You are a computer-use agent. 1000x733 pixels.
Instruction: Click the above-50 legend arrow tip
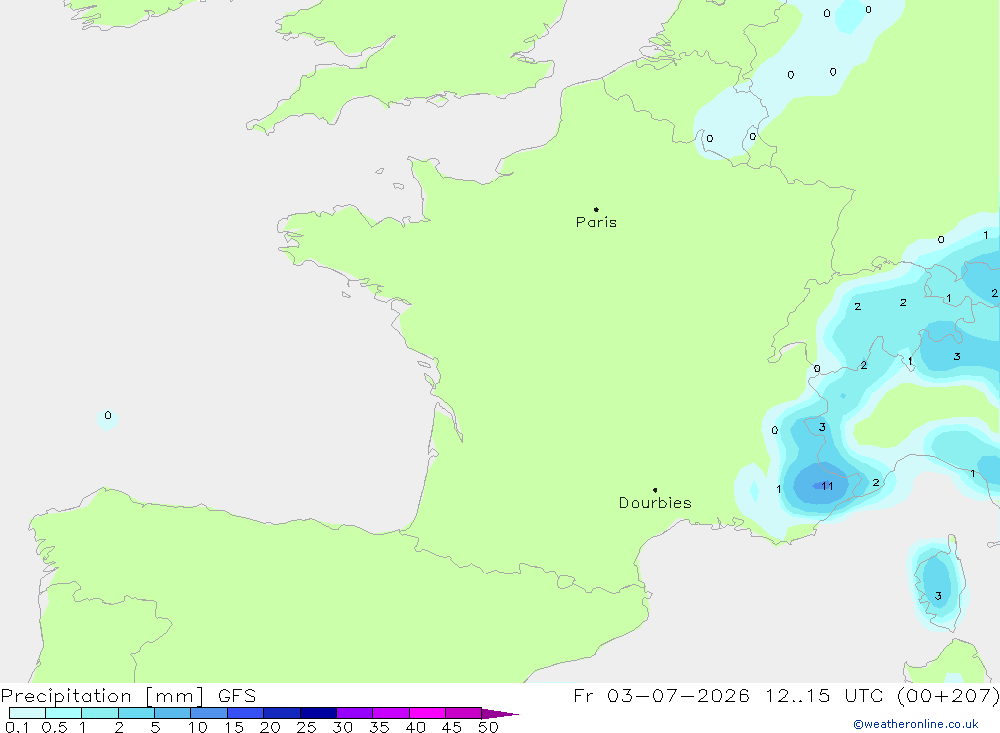point(501,714)
